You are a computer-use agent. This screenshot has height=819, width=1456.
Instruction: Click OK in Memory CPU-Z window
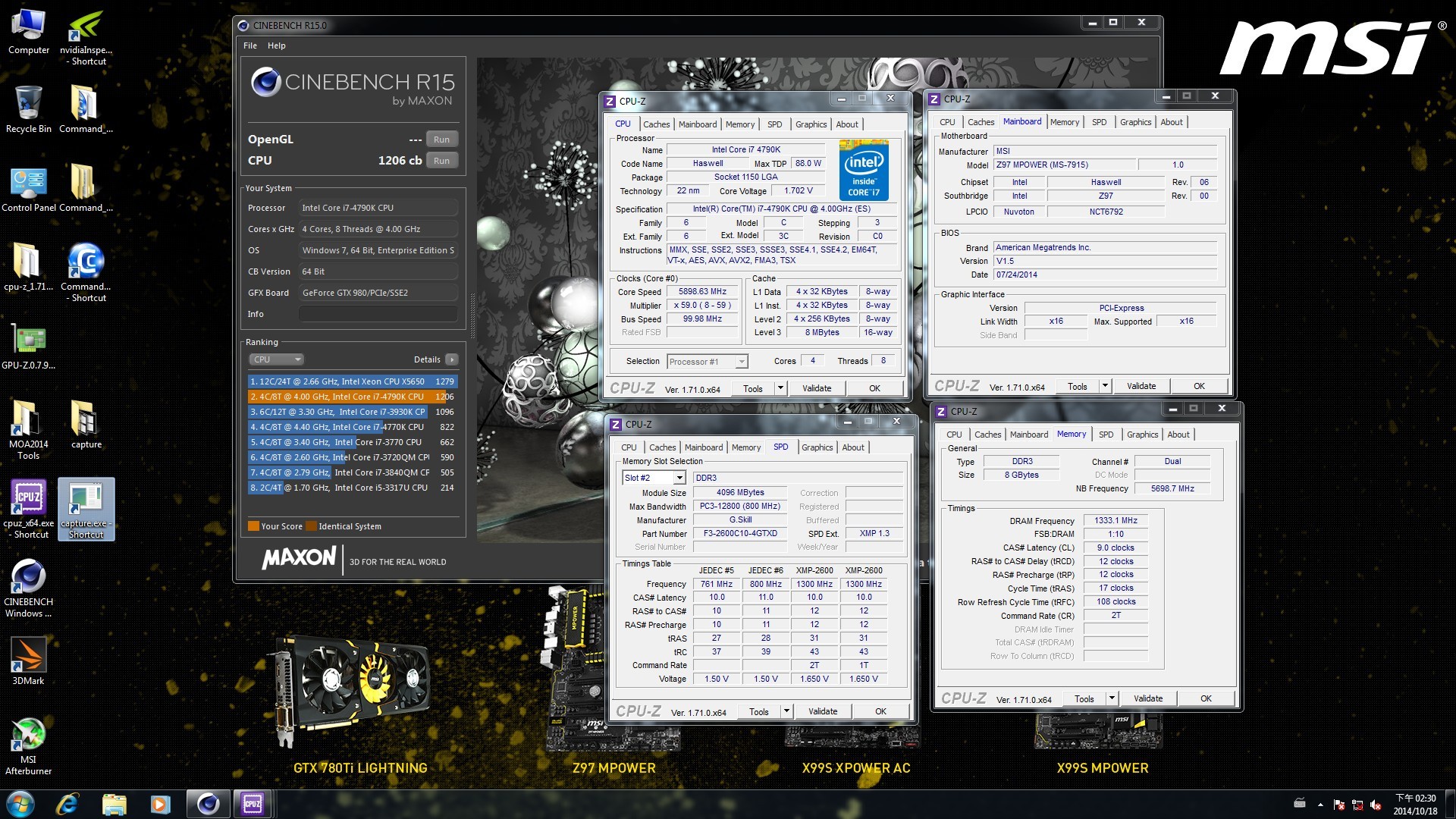tap(1206, 698)
